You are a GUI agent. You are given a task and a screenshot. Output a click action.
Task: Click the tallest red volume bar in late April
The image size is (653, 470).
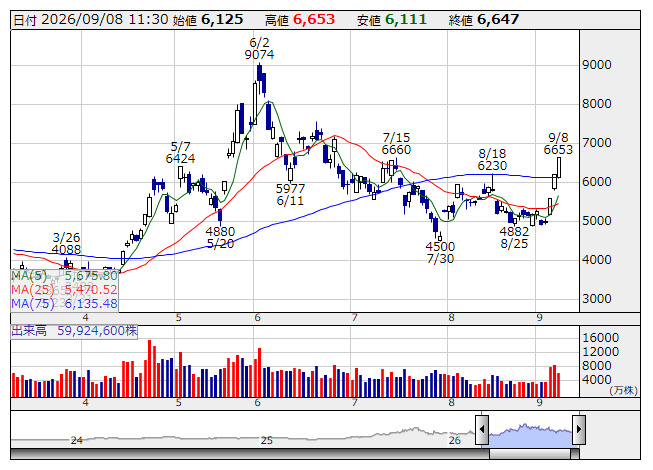click(150, 368)
